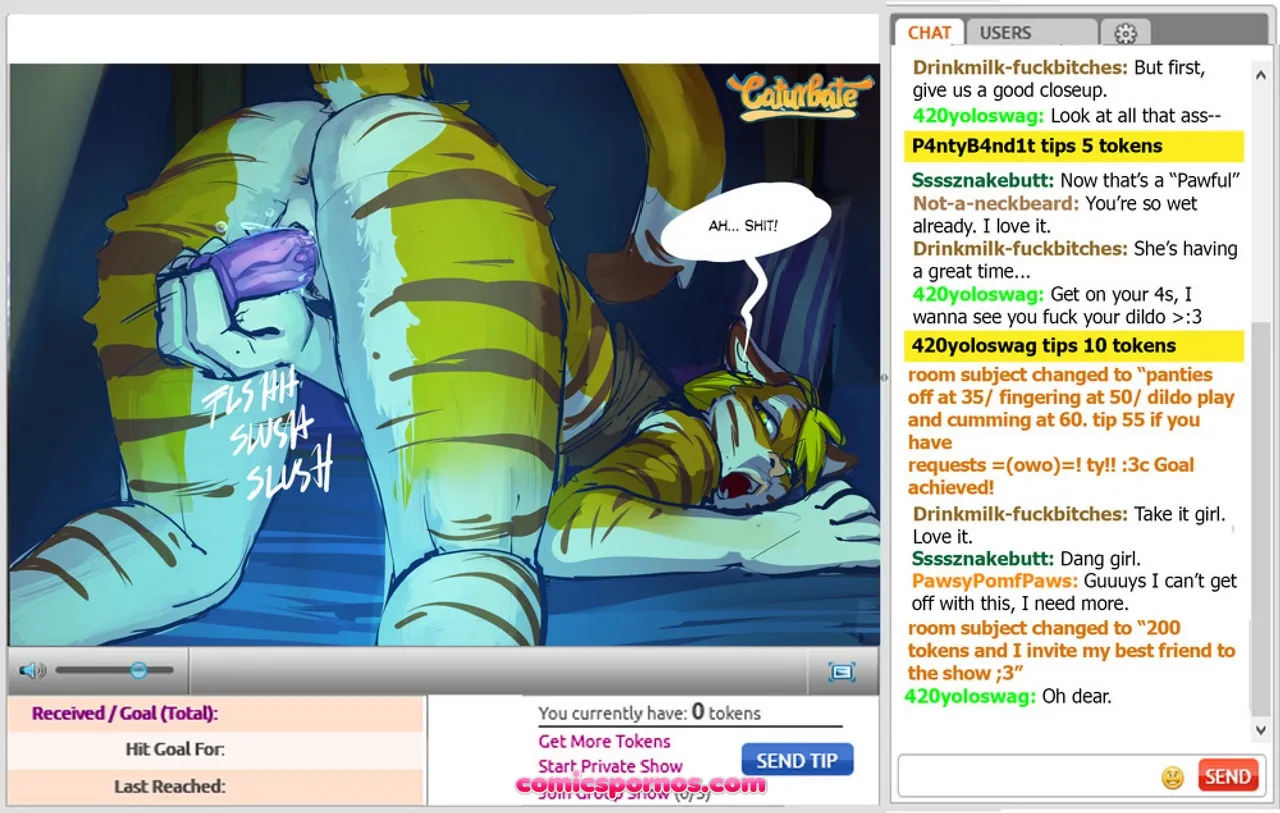Open the emoji picker in chat box
1280x813 pixels.
point(1172,777)
